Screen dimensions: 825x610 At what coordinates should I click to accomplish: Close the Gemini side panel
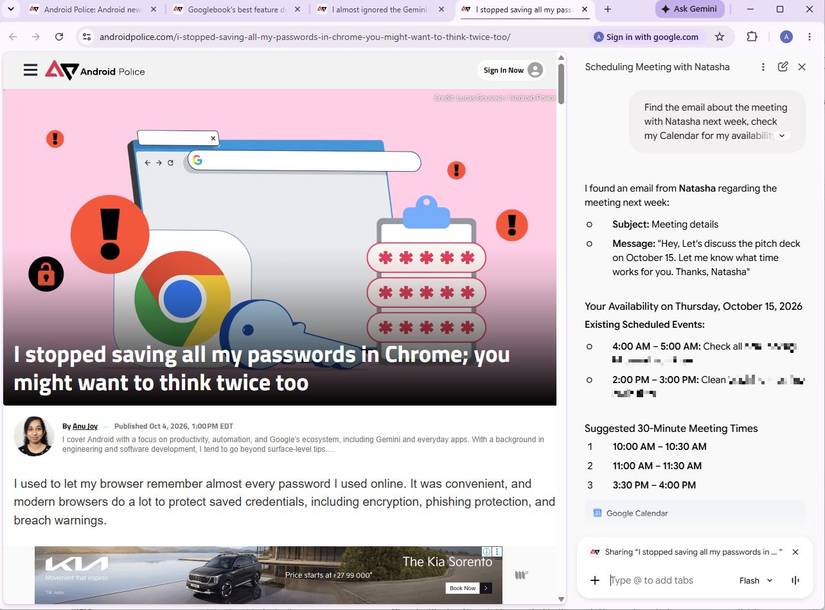pyautogui.click(x=802, y=67)
